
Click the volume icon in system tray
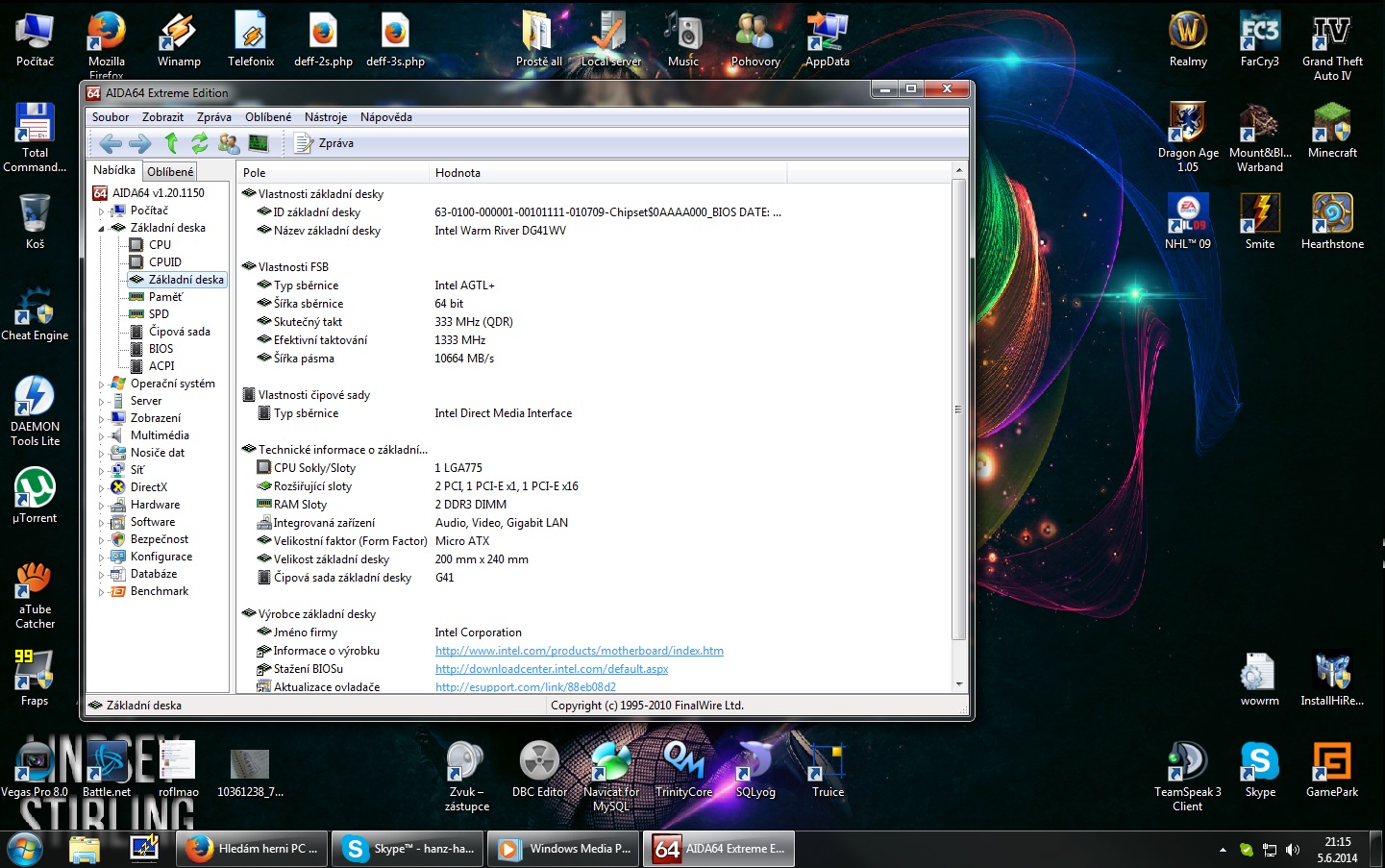pyautogui.click(x=1293, y=850)
